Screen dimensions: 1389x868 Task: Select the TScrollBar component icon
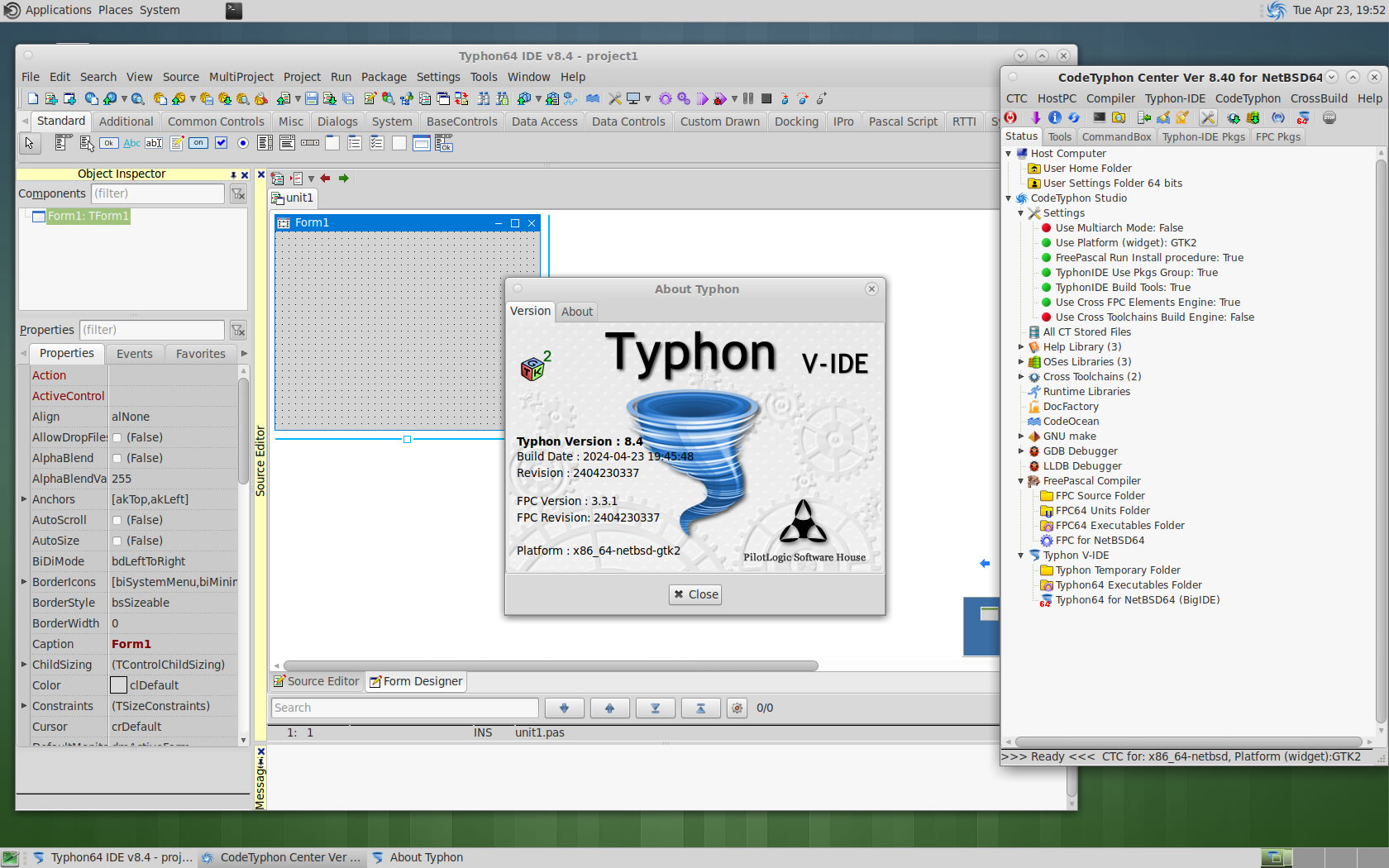310,143
